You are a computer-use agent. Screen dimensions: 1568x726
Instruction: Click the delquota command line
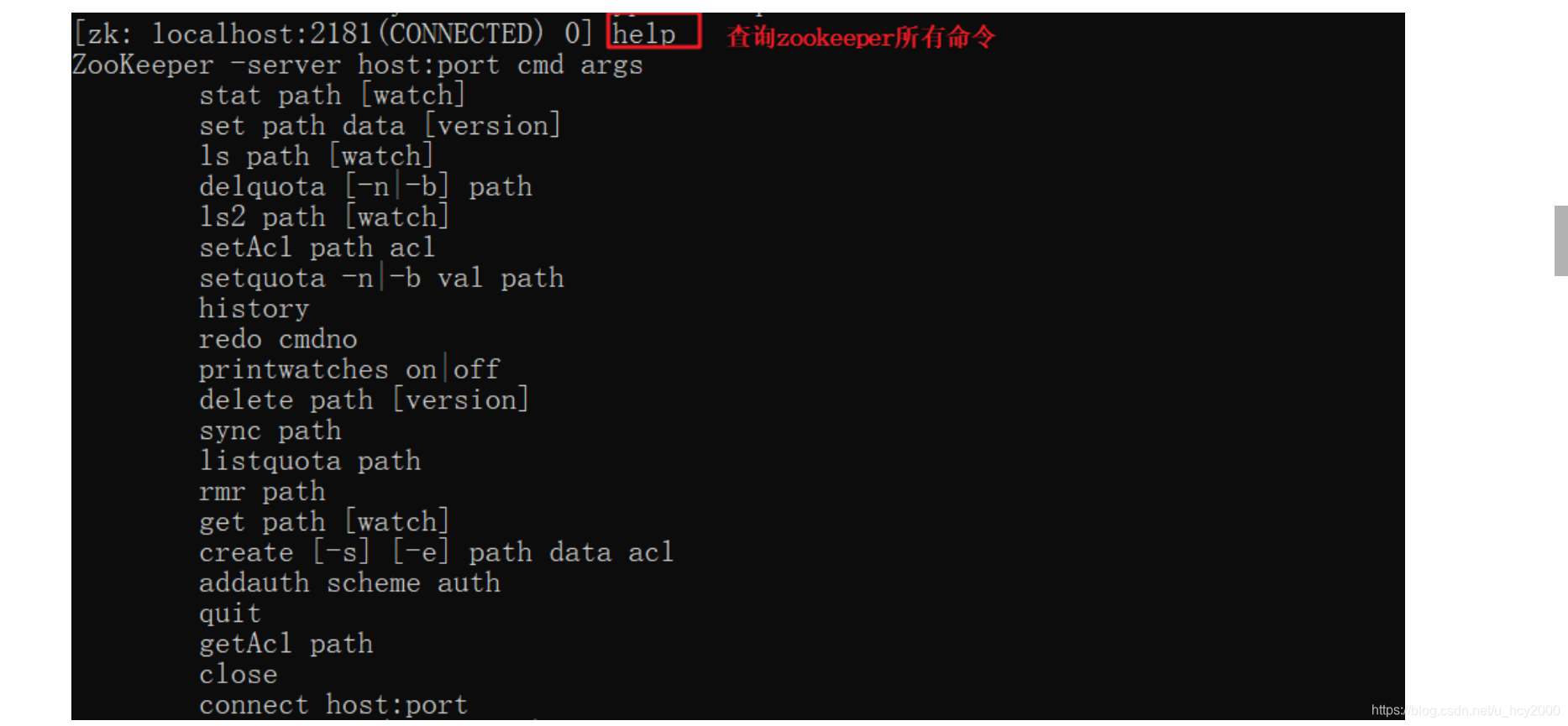point(365,186)
